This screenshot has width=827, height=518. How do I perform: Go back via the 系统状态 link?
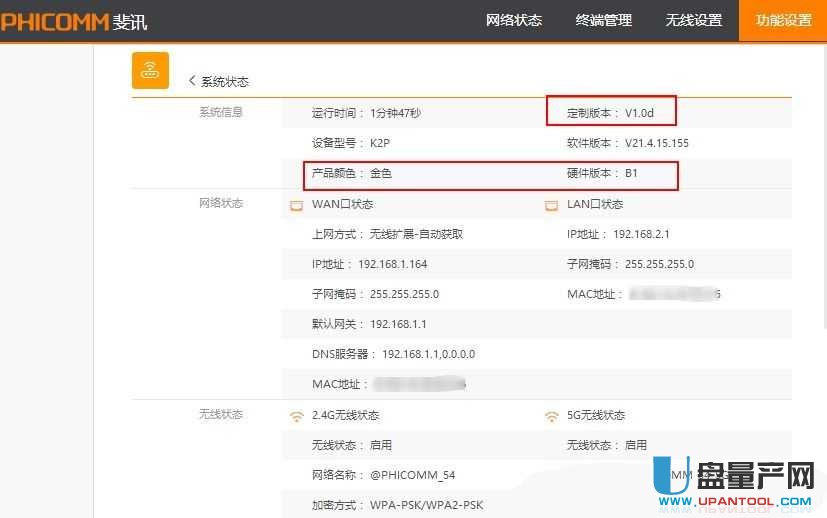click(225, 82)
